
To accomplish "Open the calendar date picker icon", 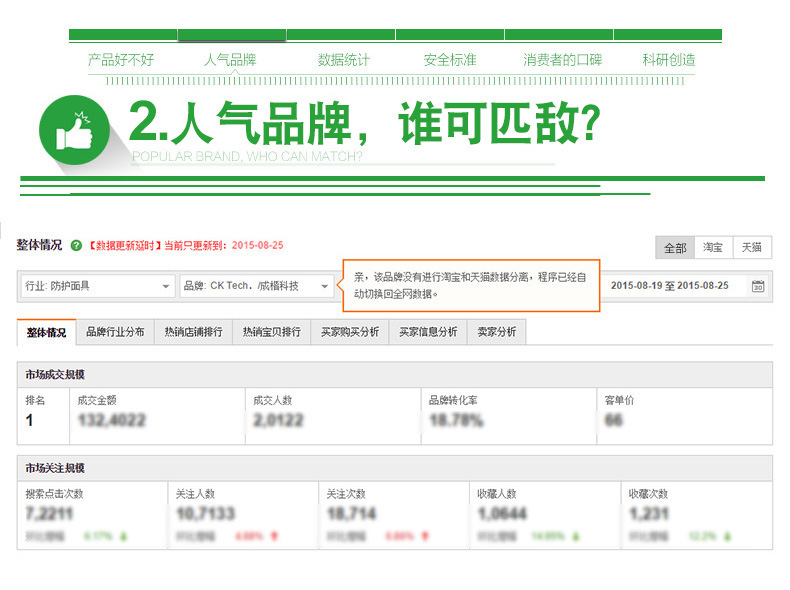I will coord(758,286).
